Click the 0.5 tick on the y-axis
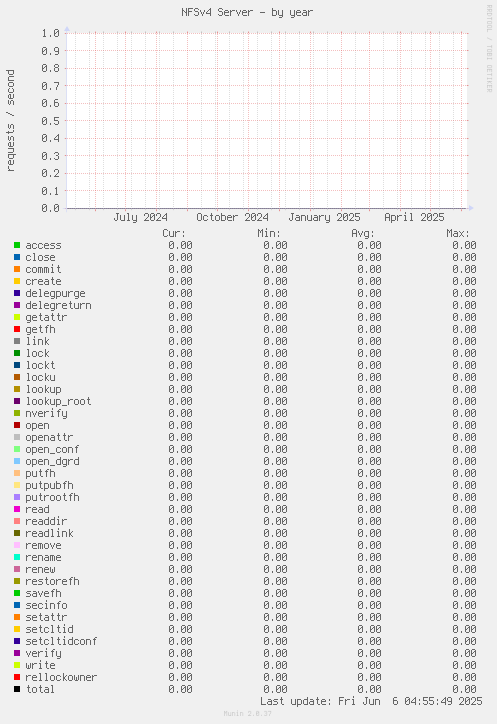The height and width of the screenshot is (724, 497). [x=50, y=121]
